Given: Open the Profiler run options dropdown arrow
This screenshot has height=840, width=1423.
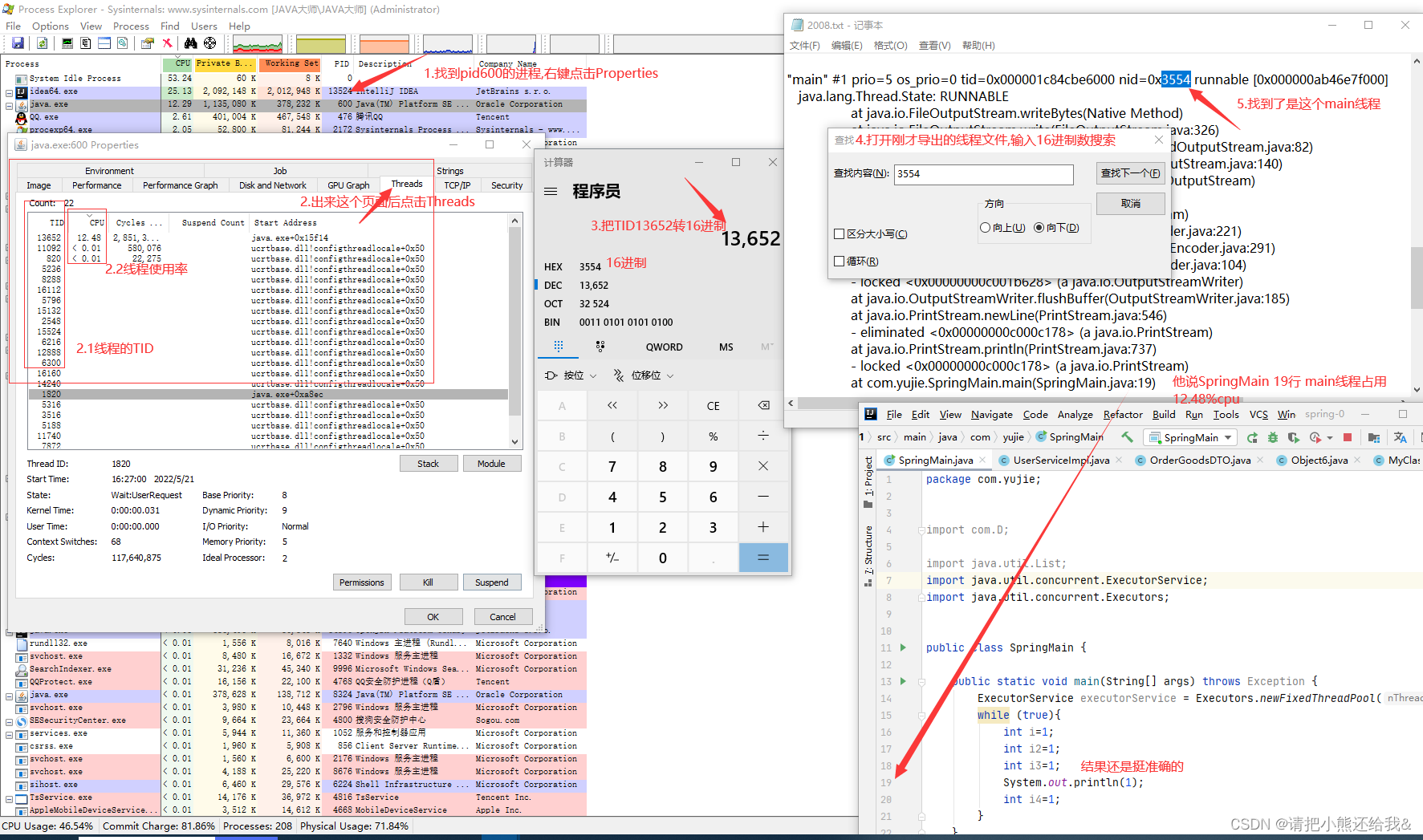Looking at the screenshot, I should [1330, 438].
